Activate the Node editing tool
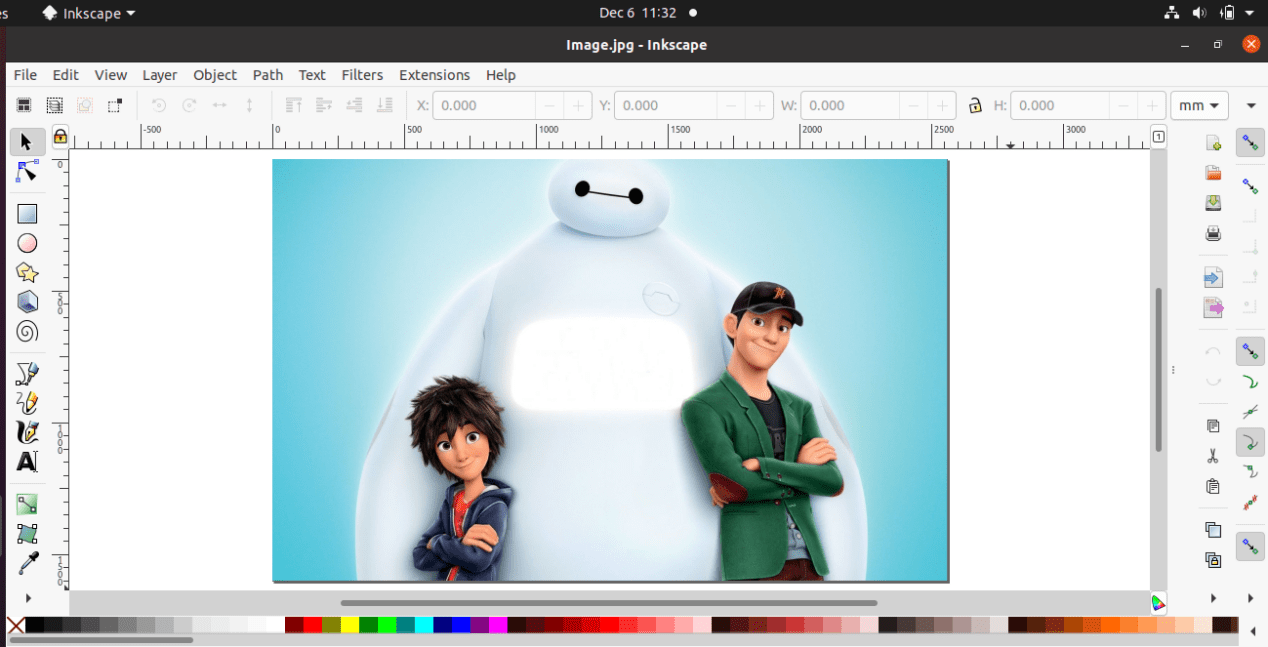1268x647 pixels. [x=27, y=172]
